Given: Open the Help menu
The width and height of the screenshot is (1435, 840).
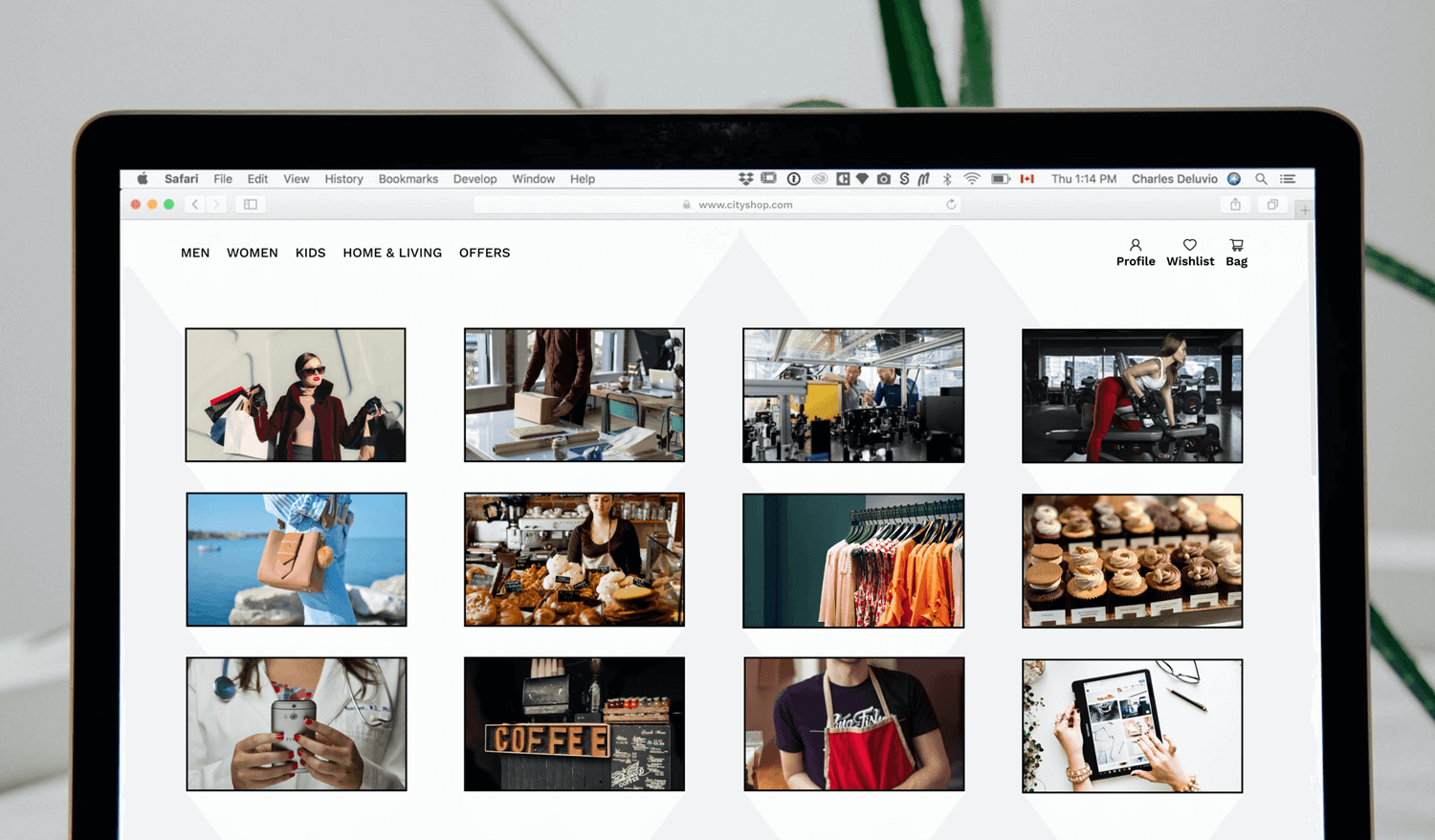Looking at the screenshot, I should (583, 179).
